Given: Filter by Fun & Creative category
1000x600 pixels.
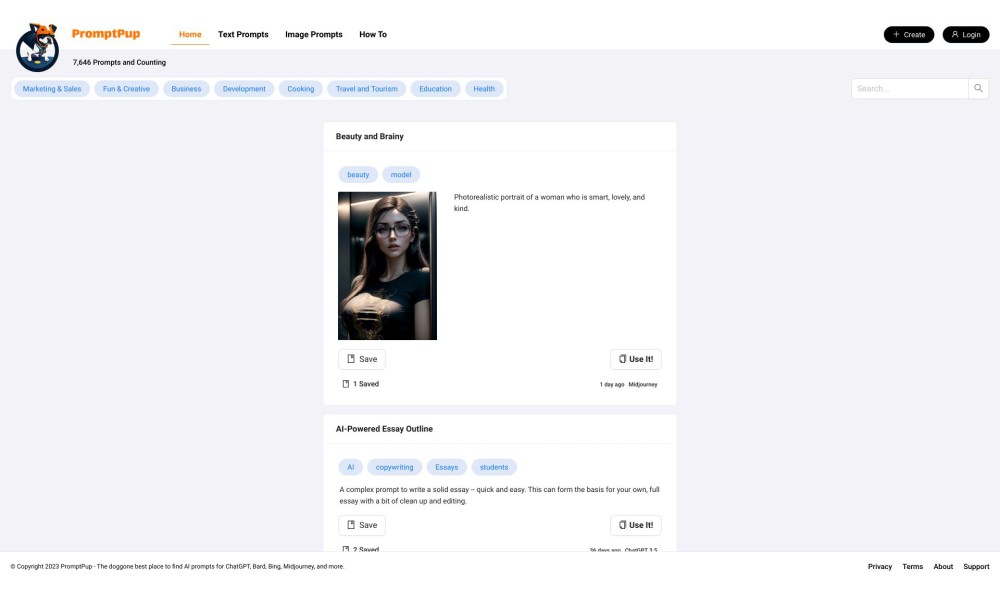Looking at the screenshot, I should tap(126, 89).
